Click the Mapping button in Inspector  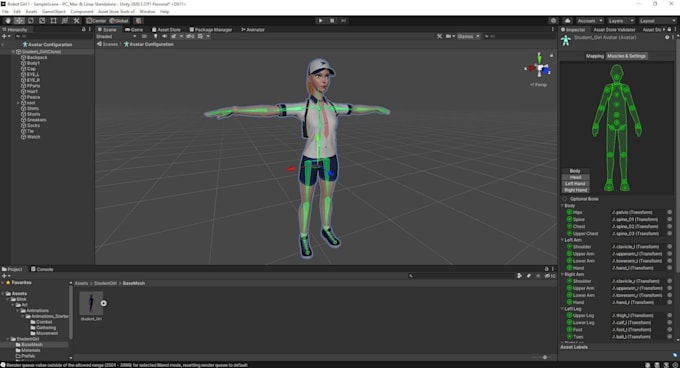click(595, 56)
